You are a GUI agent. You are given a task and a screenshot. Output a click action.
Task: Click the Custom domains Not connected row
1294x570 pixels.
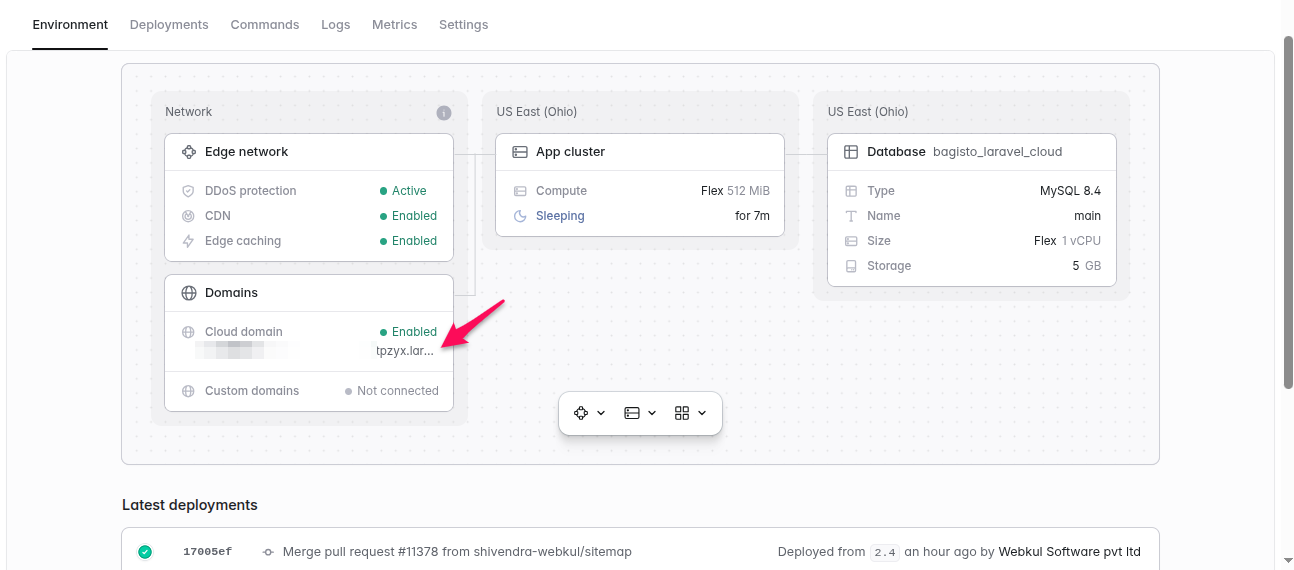coord(309,391)
